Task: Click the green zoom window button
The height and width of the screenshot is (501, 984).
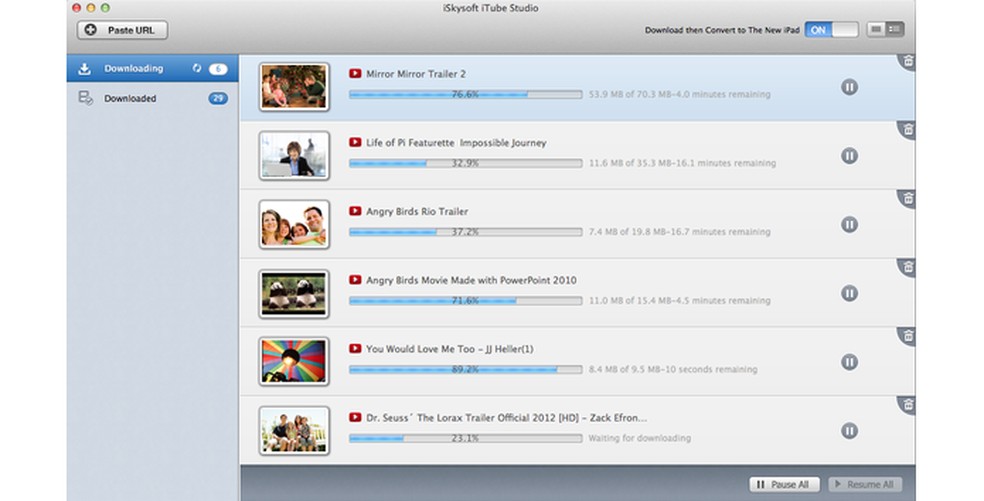Action: pyautogui.click(x=105, y=8)
